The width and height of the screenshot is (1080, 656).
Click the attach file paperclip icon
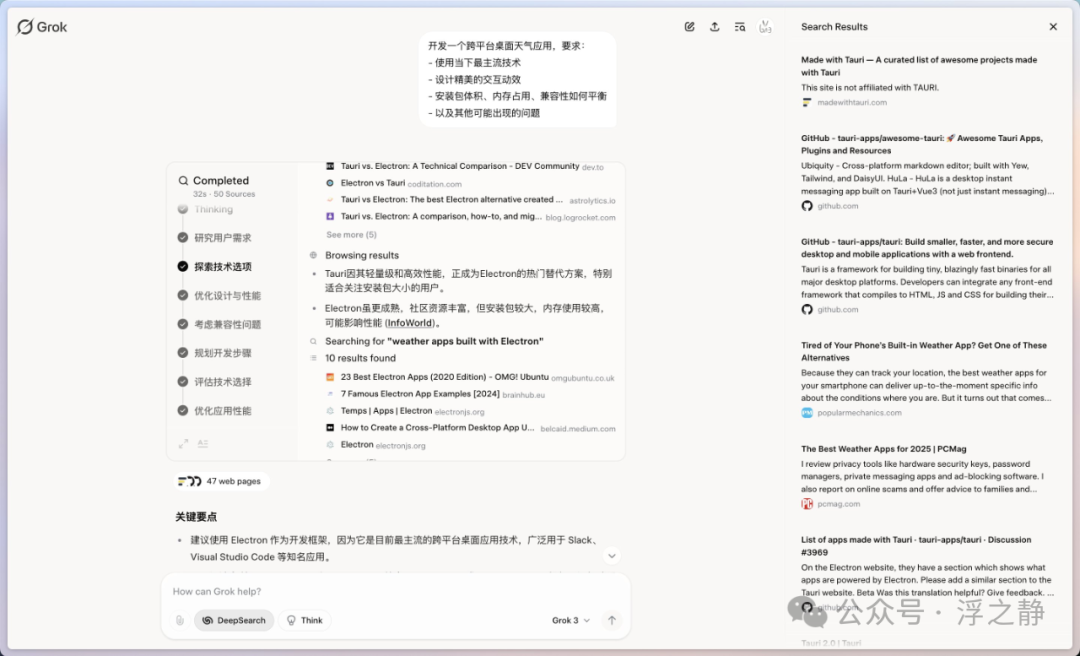[180, 620]
